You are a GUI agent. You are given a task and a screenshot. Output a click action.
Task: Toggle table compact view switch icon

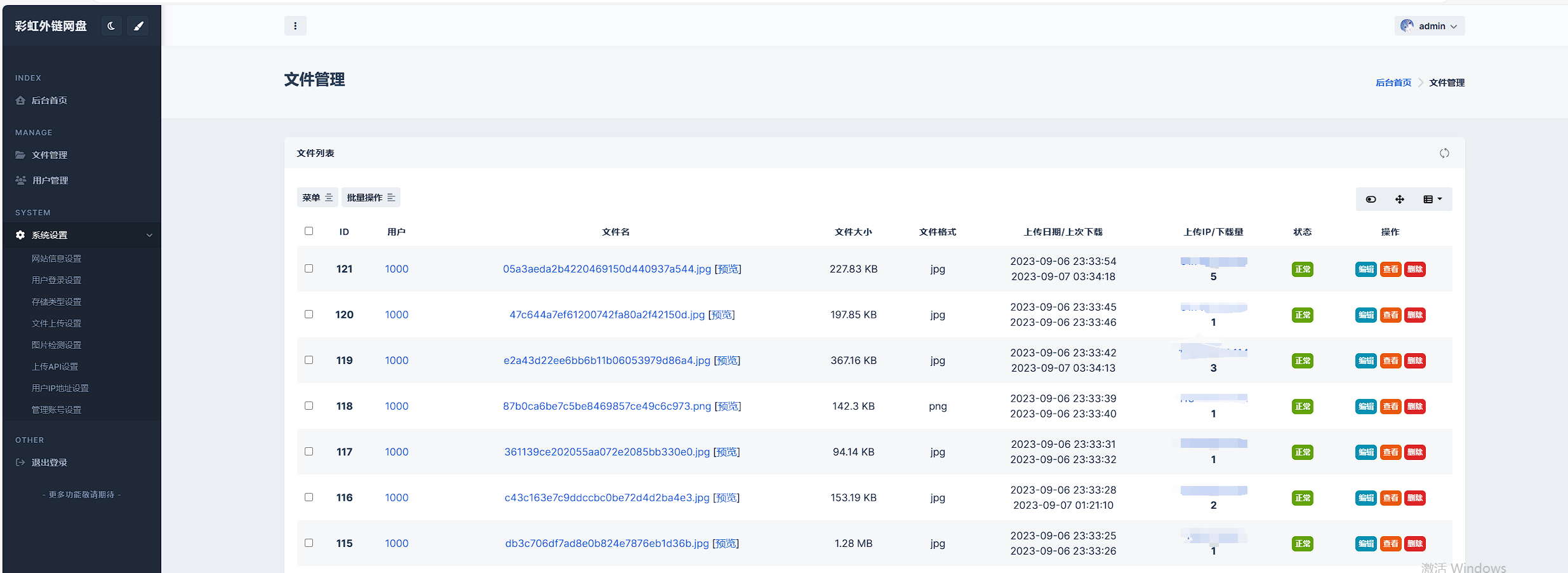point(1370,199)
